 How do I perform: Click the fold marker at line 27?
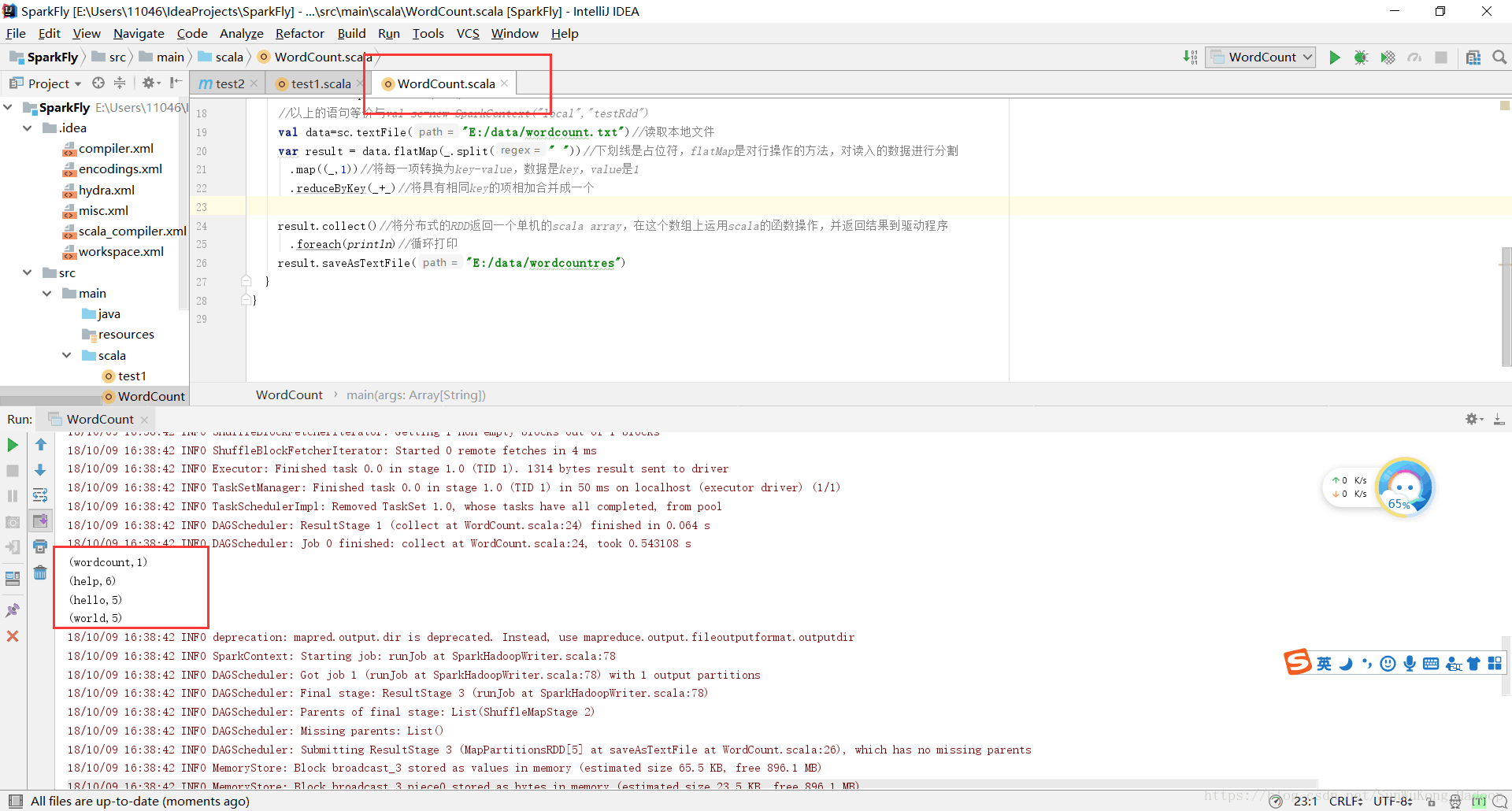(x=246, y=281)
